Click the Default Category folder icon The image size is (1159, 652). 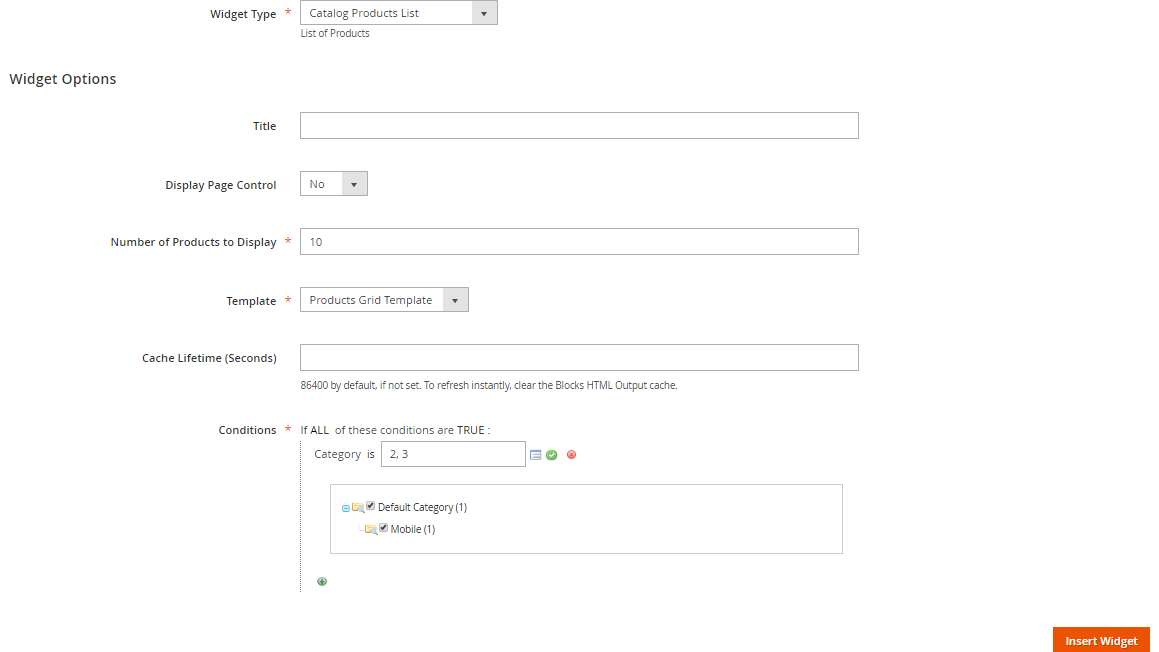coord(358,508)
